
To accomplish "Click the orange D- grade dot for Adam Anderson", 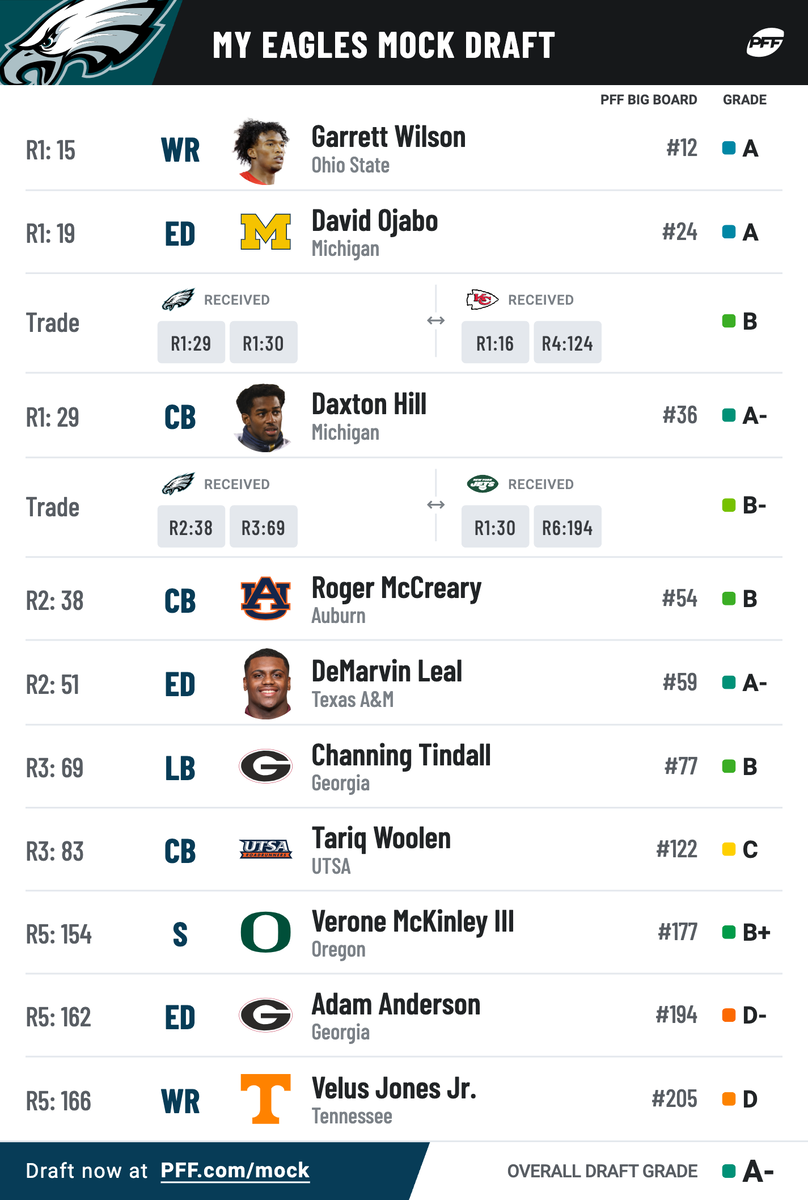I will 729,1017.
